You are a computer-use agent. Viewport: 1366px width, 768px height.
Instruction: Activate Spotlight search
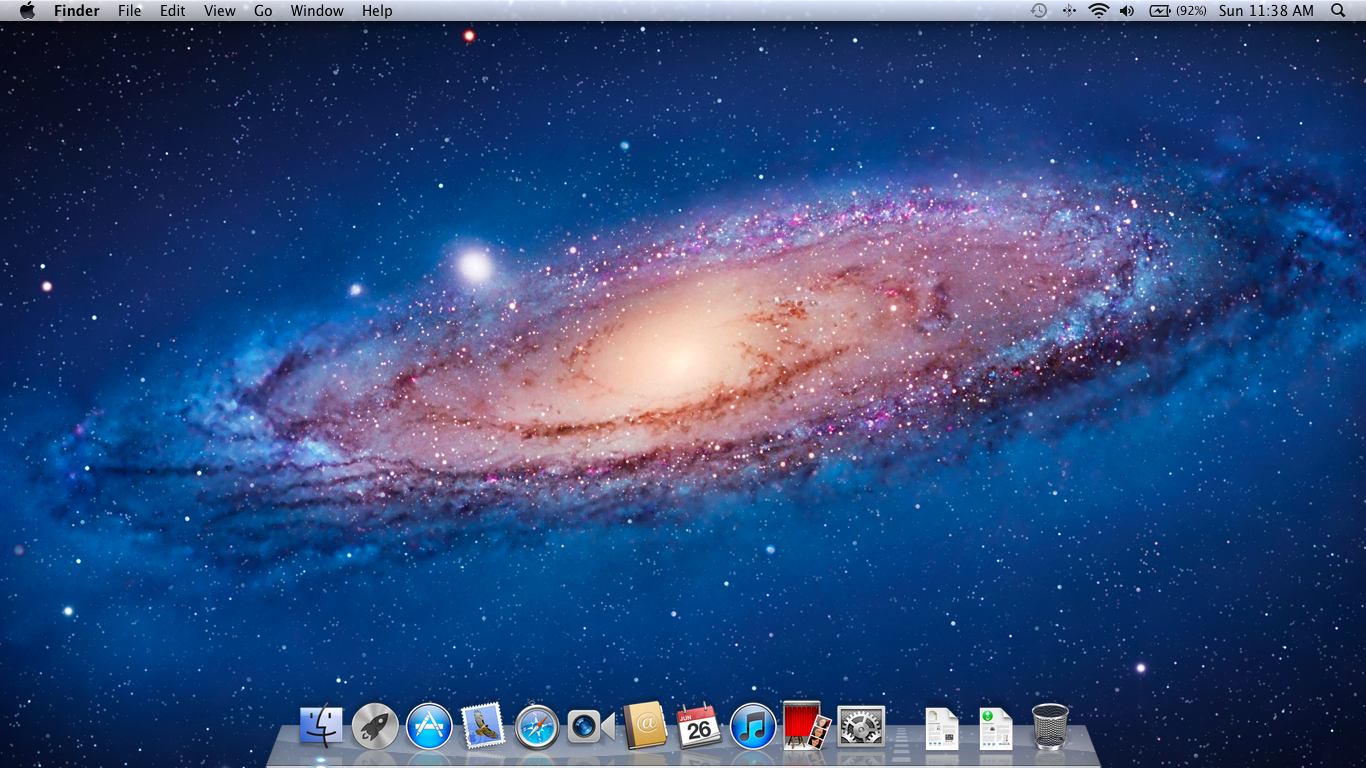[x=1338, y=11]
